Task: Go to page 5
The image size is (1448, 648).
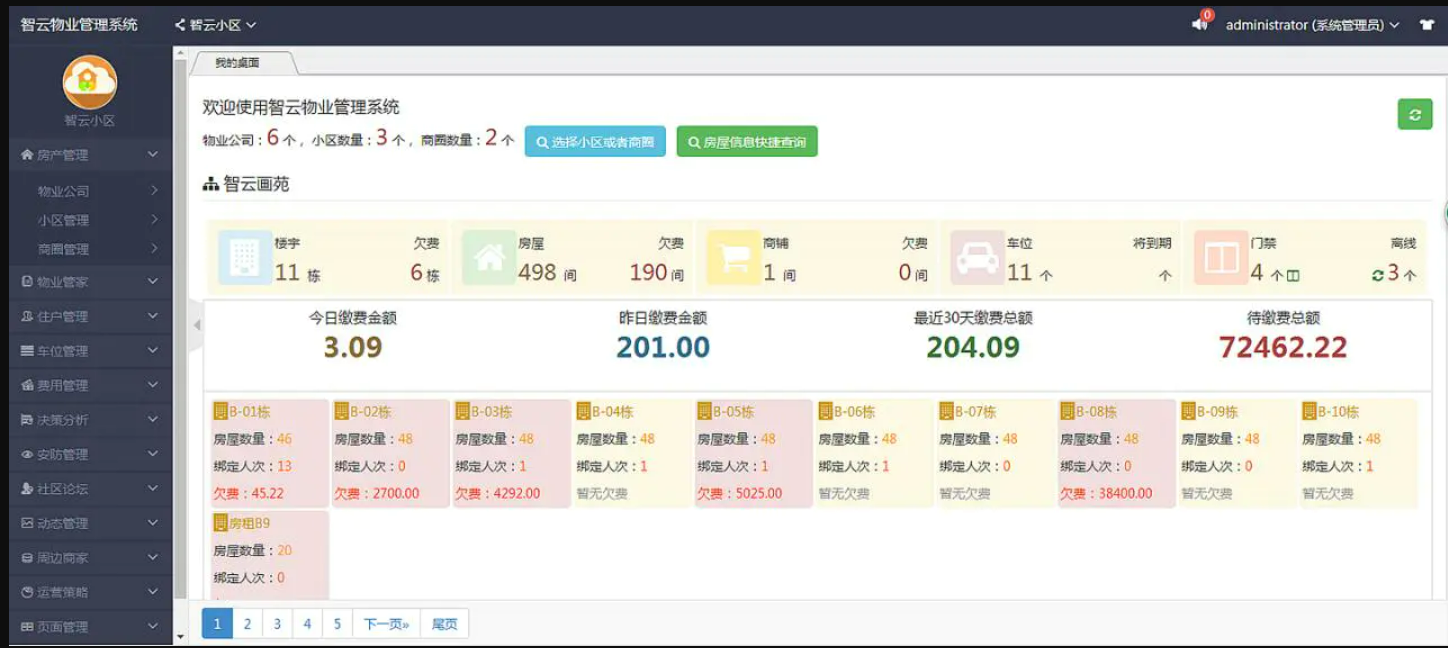Action: click(x=337, y=624)
